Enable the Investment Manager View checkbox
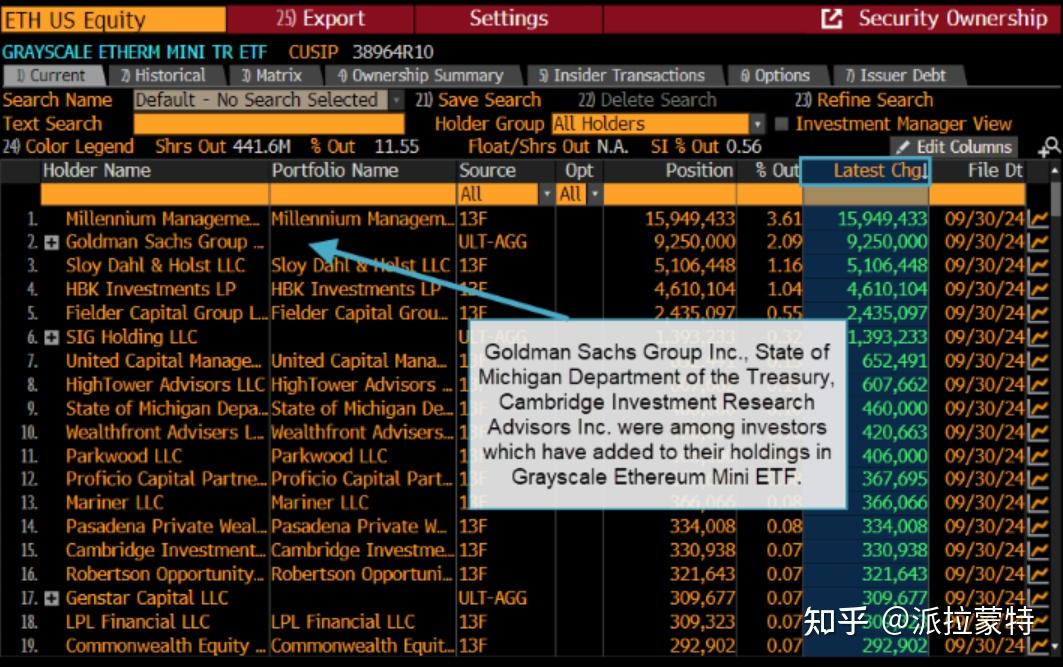This screenshot has height=667, width=1063. pos(782,125)
